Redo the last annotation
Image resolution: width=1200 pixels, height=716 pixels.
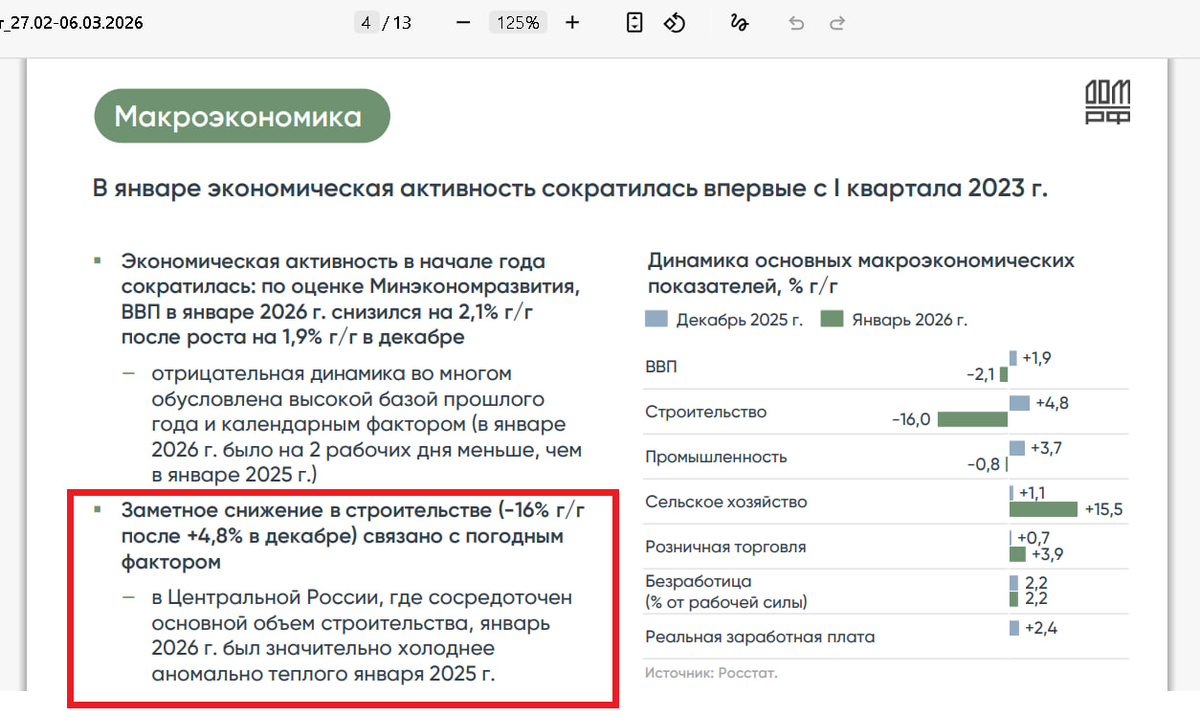tap(838, 22)
